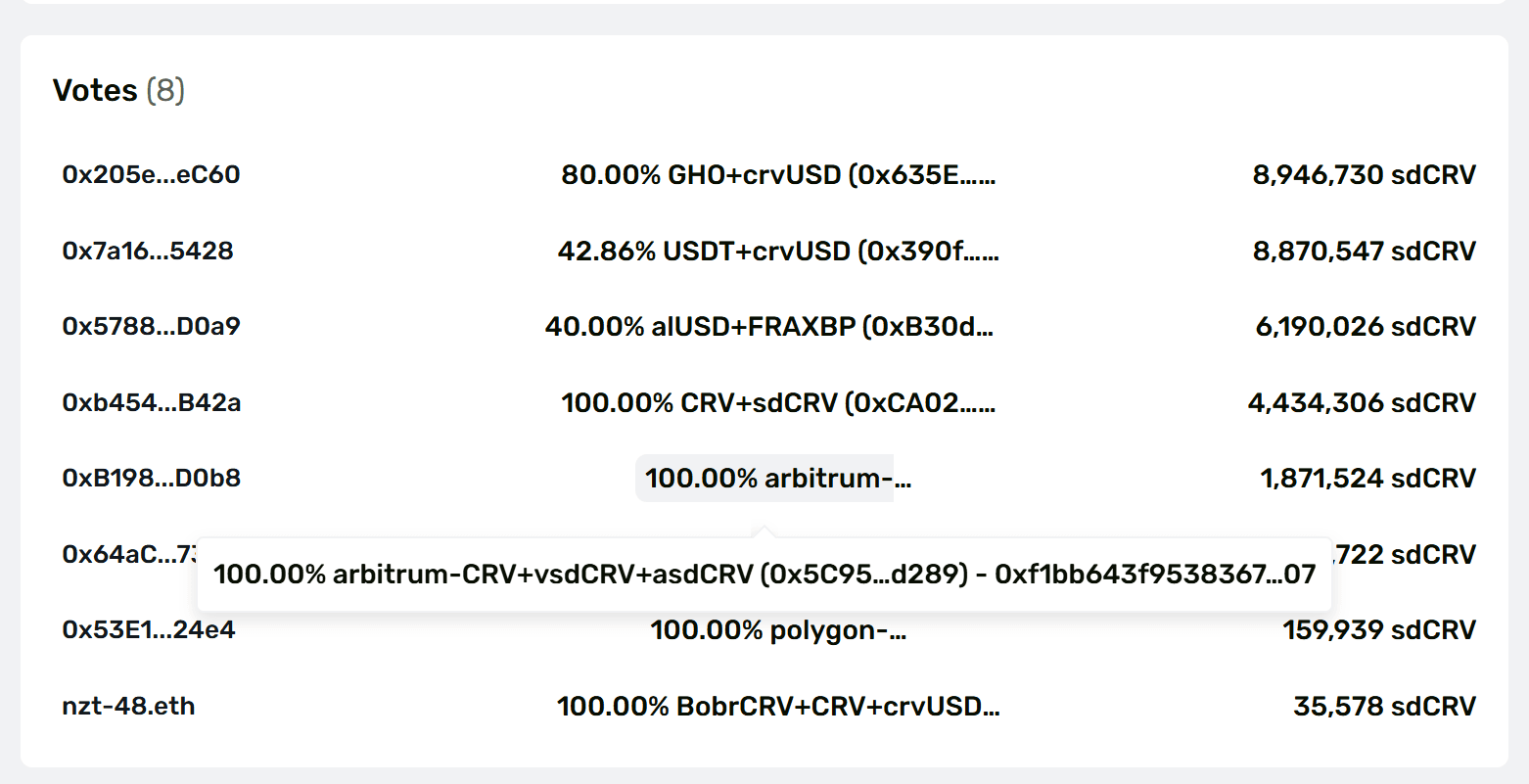Open voter address 0x53E1...24e4

click(x=149, y=630)
